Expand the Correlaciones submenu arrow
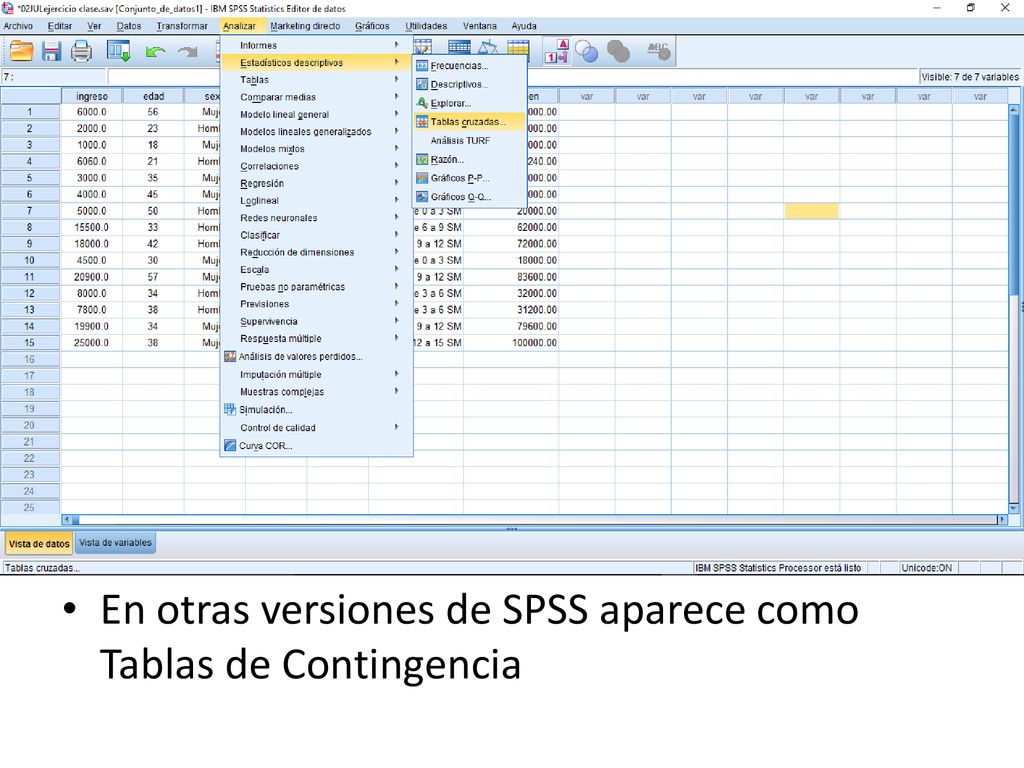Image resolution: width=1024 pixels, height=768 pixels. click(x=396, y=166)
